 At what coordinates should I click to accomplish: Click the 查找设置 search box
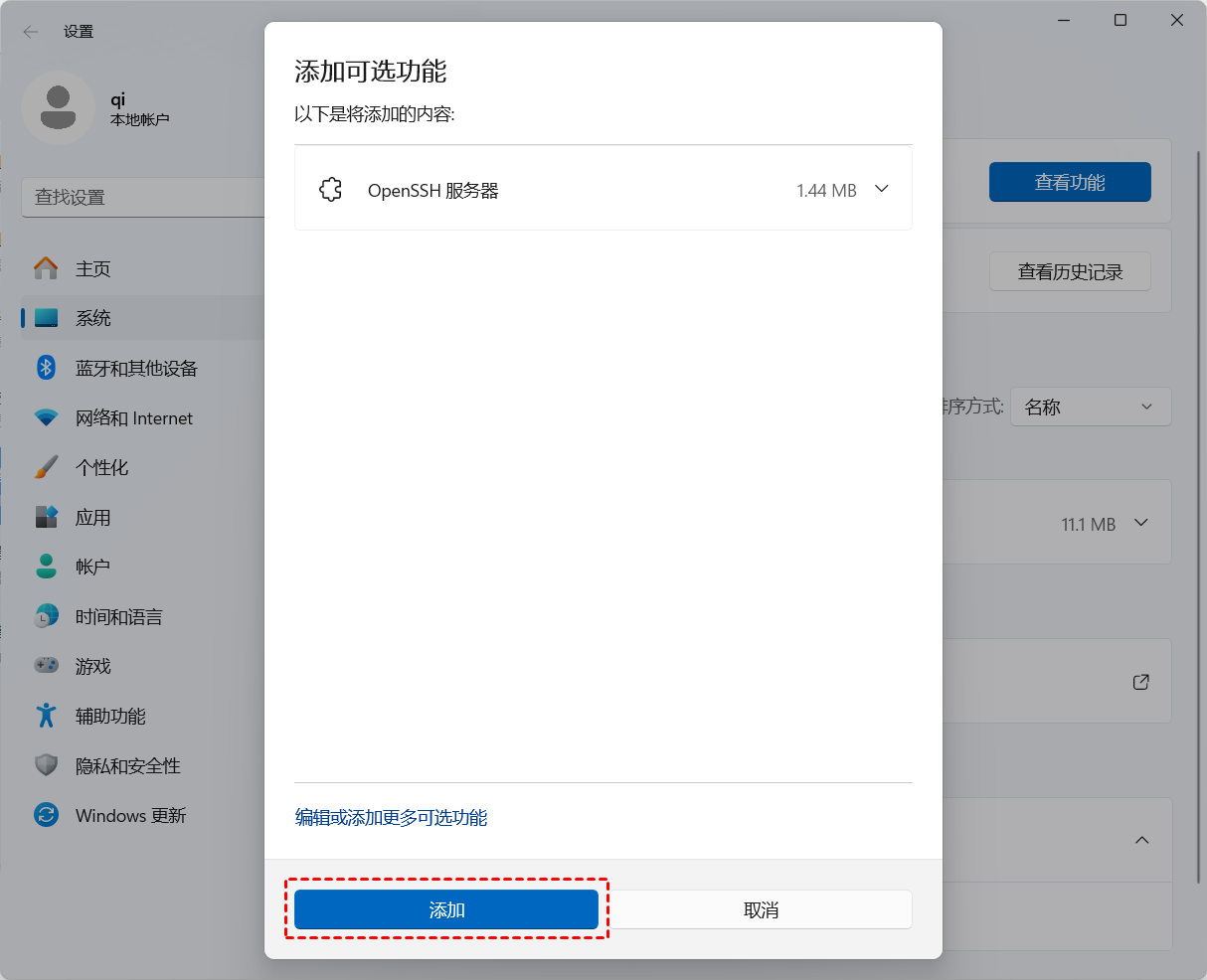pyautogui.click(x=142, y=197)
